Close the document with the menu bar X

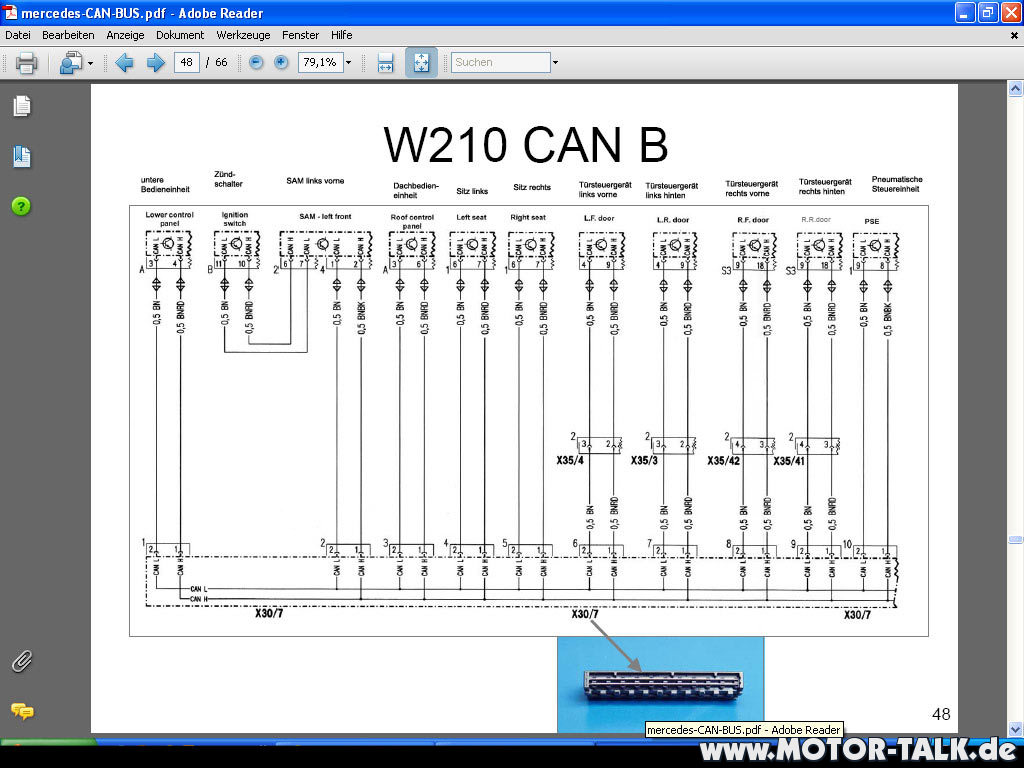[x=1014, y=36]
